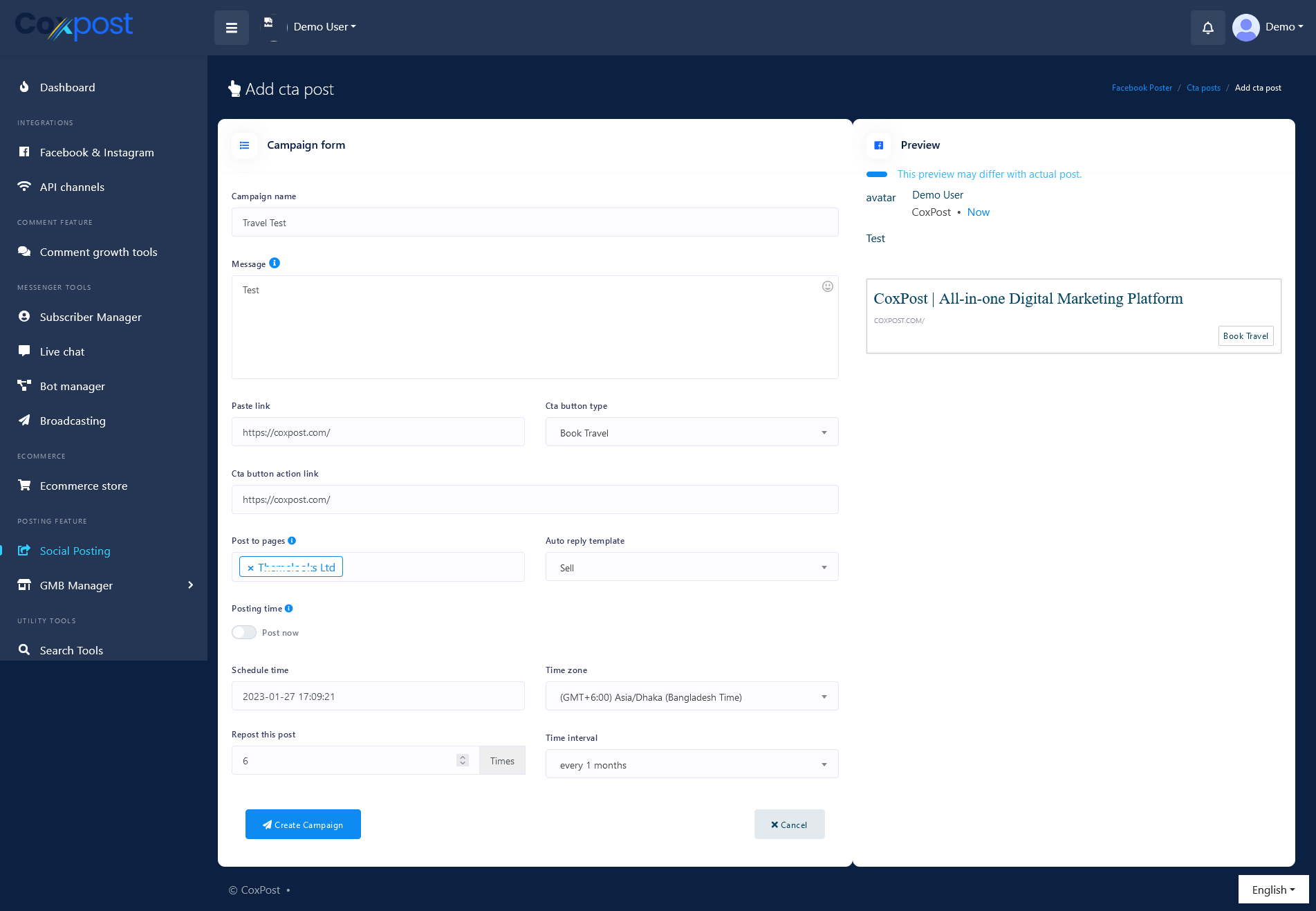This screenshot has height=911, width=1316.
Task: Open the notifications bell
Action: click(x=1207, y=28)
